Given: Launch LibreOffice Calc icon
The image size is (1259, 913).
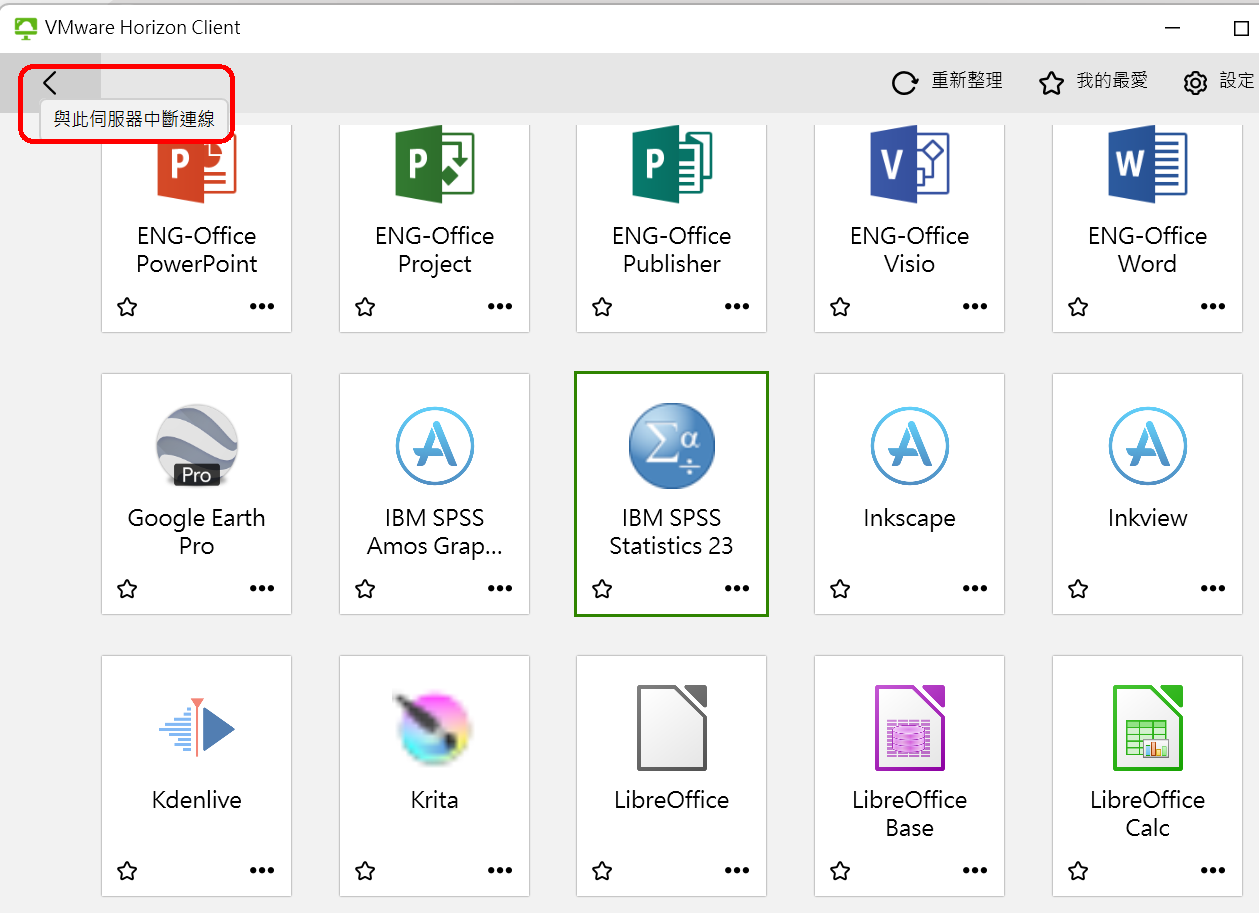Looking at the screenshot, I should point(1147,728).
